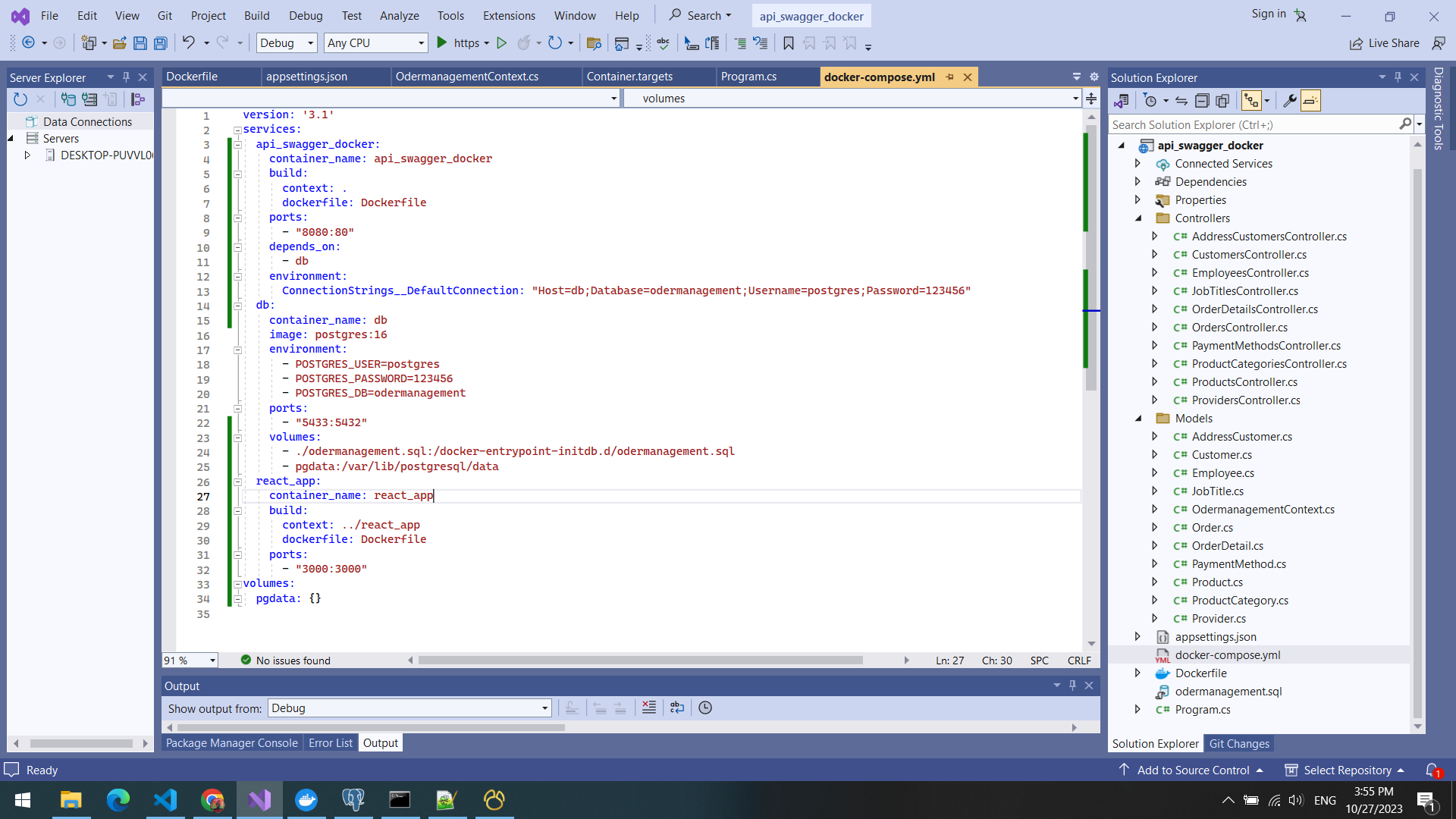The width and height of the screenshot is (1456, 819).
Task: Click Add to Source Control in status bar
Action: 1193,770
